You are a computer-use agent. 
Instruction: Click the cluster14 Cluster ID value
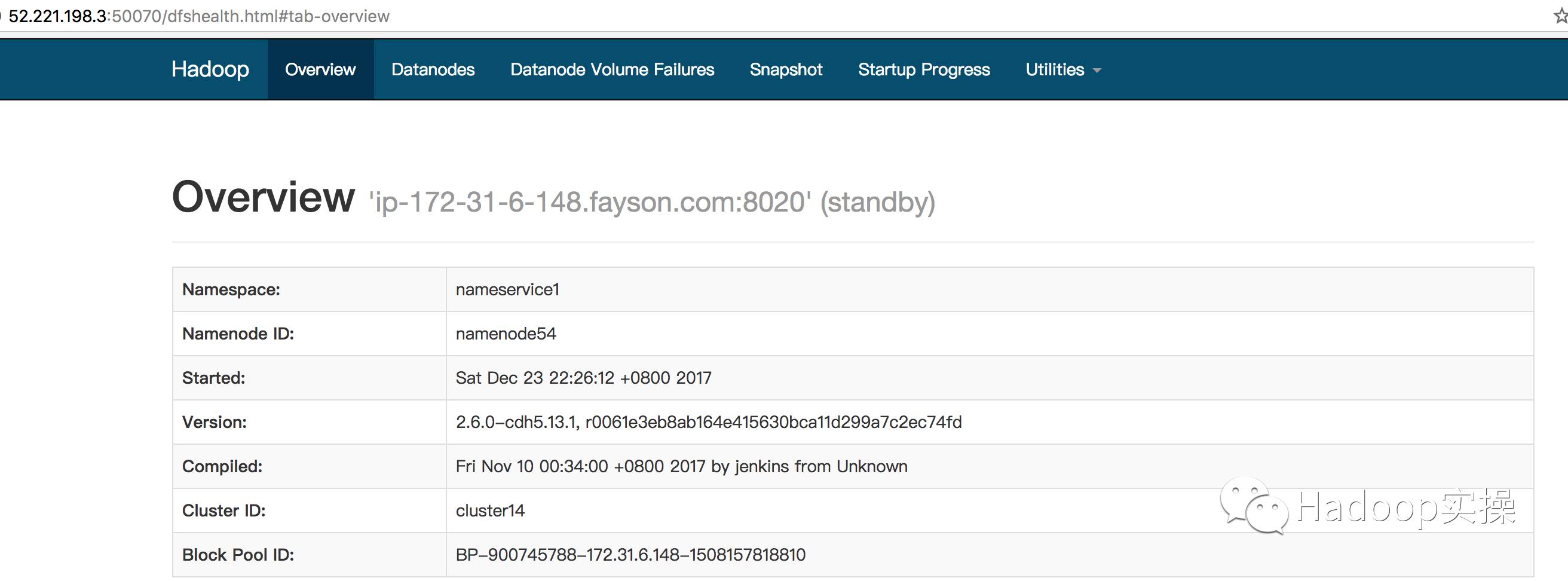tap(490, 510)
